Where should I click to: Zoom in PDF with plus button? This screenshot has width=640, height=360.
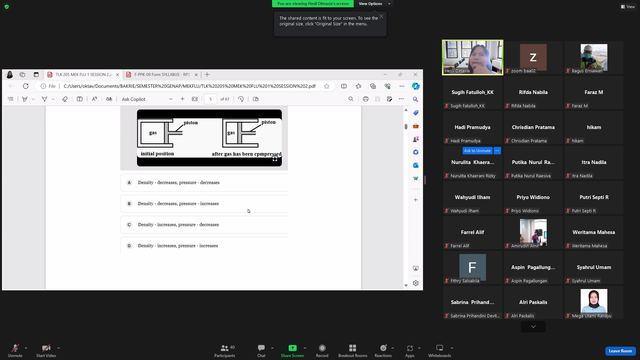(x=182, y=99)
